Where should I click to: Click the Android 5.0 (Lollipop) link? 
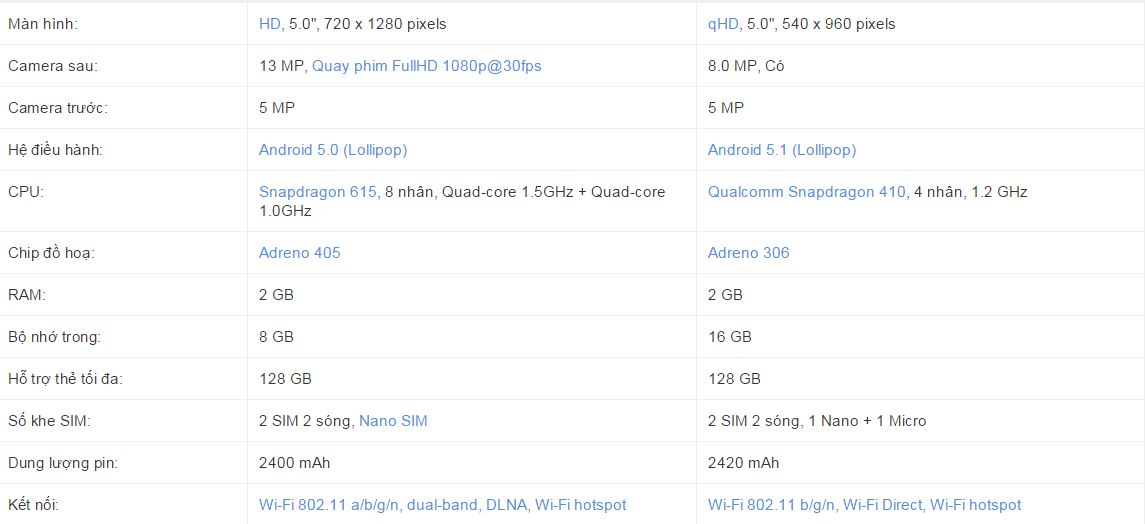point(333,150)
